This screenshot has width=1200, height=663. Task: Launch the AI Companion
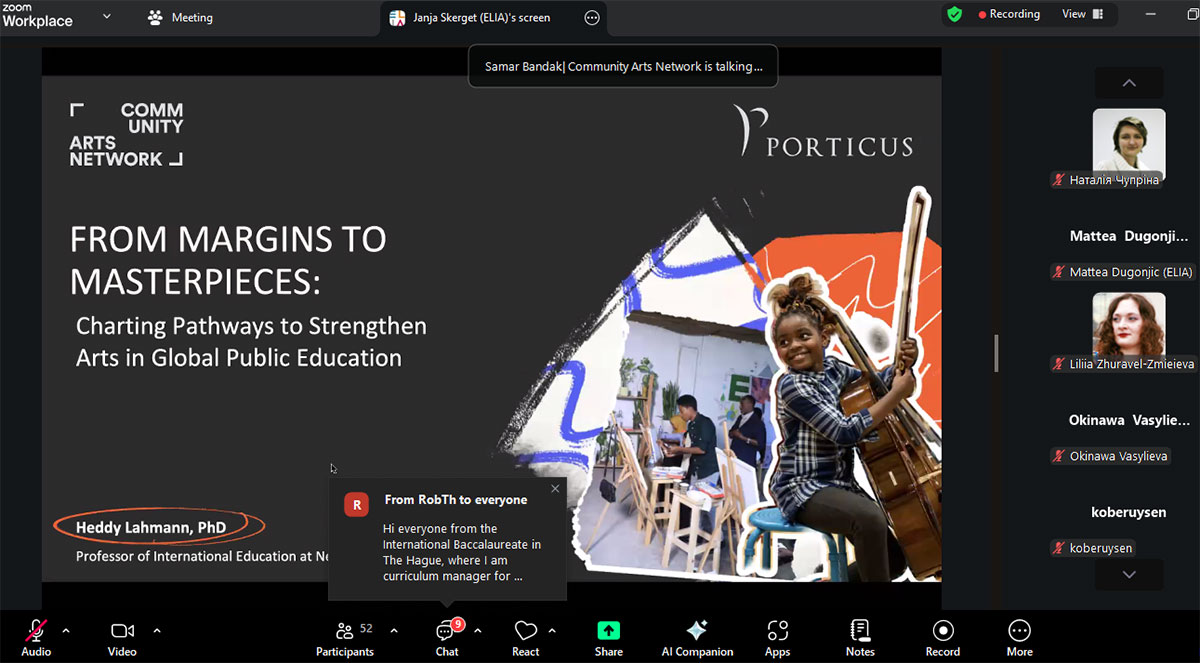point(697,637)
